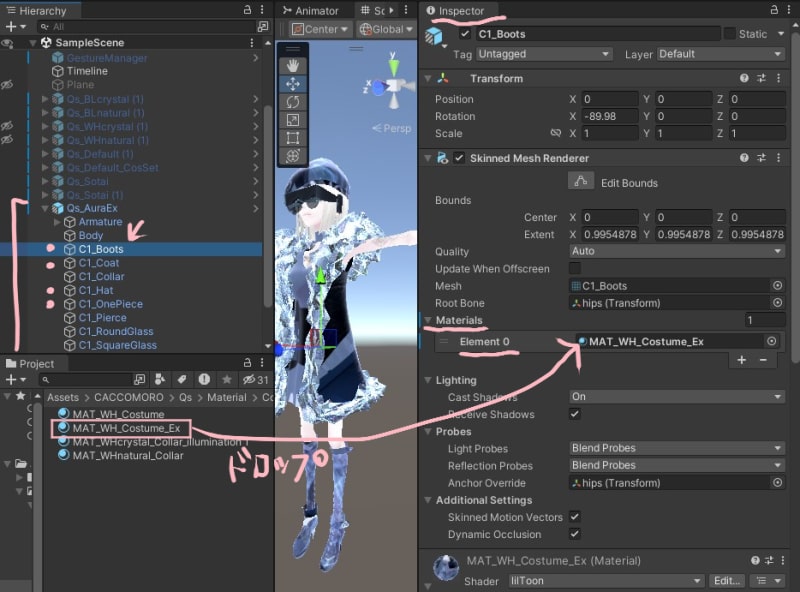Click the Position X input field
The height and width of the screenshot is (592, 800).
610,99
